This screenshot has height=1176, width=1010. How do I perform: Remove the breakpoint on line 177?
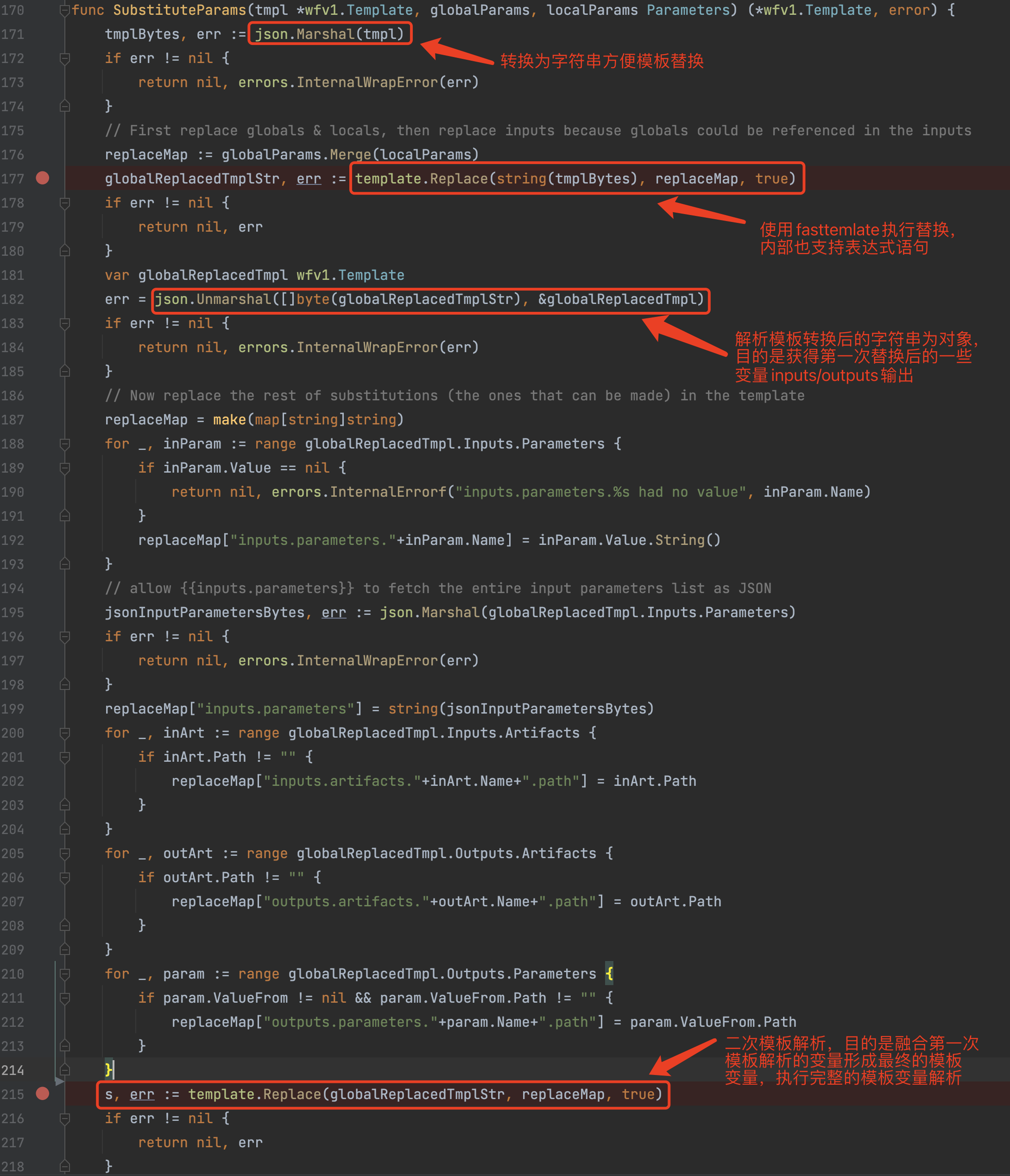[x=43, y=178]
